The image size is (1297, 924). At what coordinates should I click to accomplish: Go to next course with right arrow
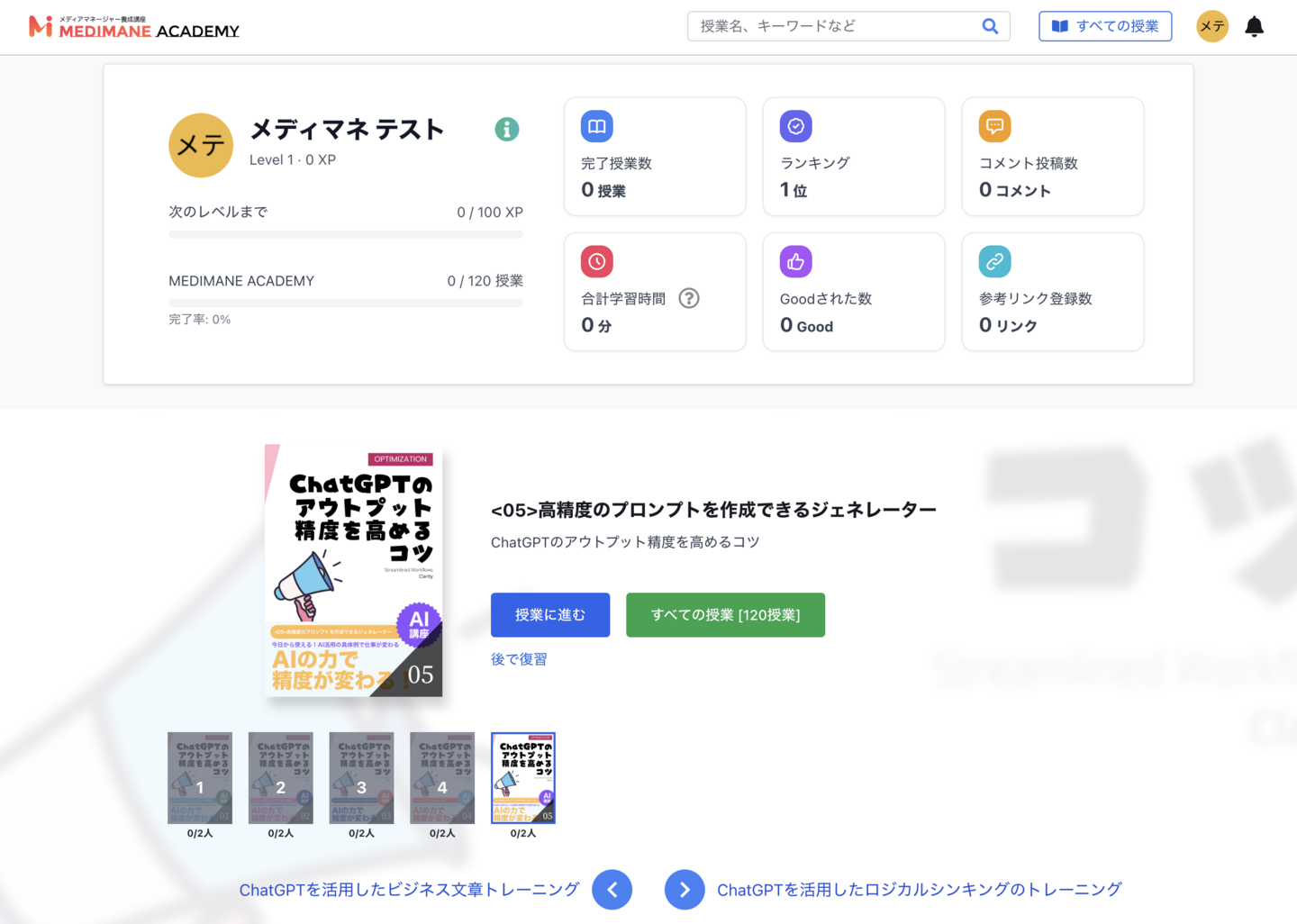click(x=685, y=890)
